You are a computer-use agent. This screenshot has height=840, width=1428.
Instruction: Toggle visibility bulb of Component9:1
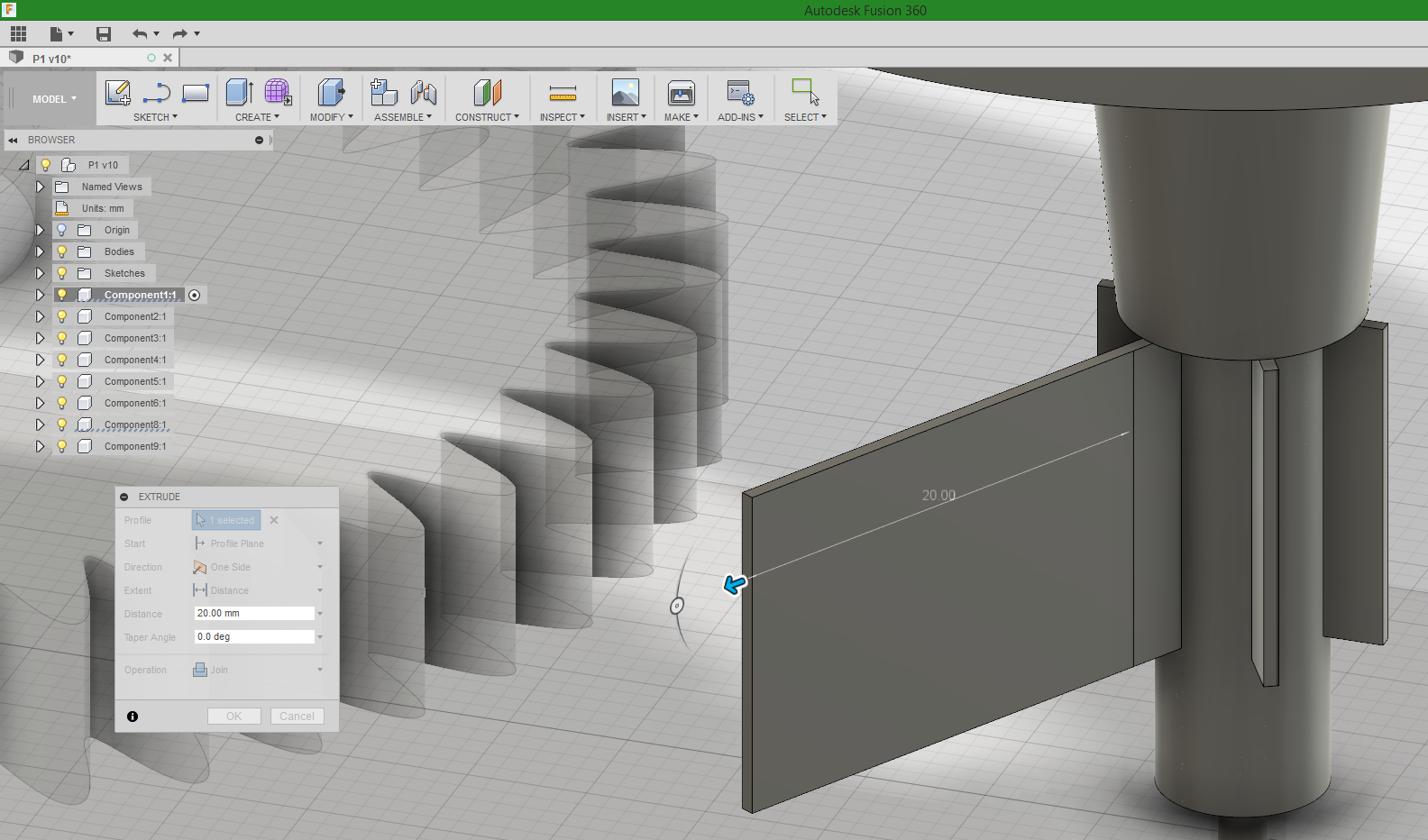pyautogui.click(x=61, y=446)
